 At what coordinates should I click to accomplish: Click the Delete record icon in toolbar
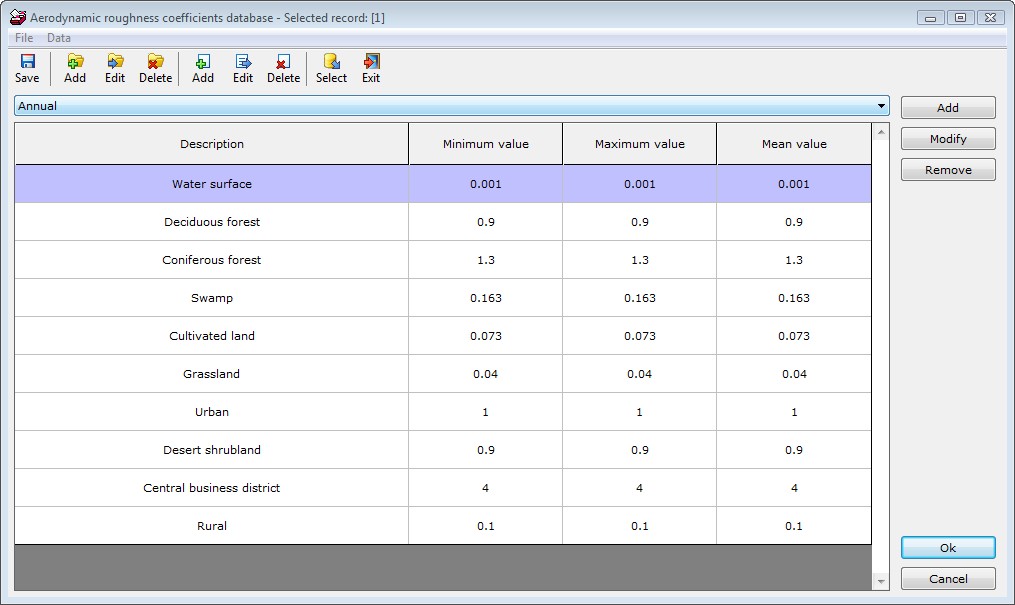283,62
